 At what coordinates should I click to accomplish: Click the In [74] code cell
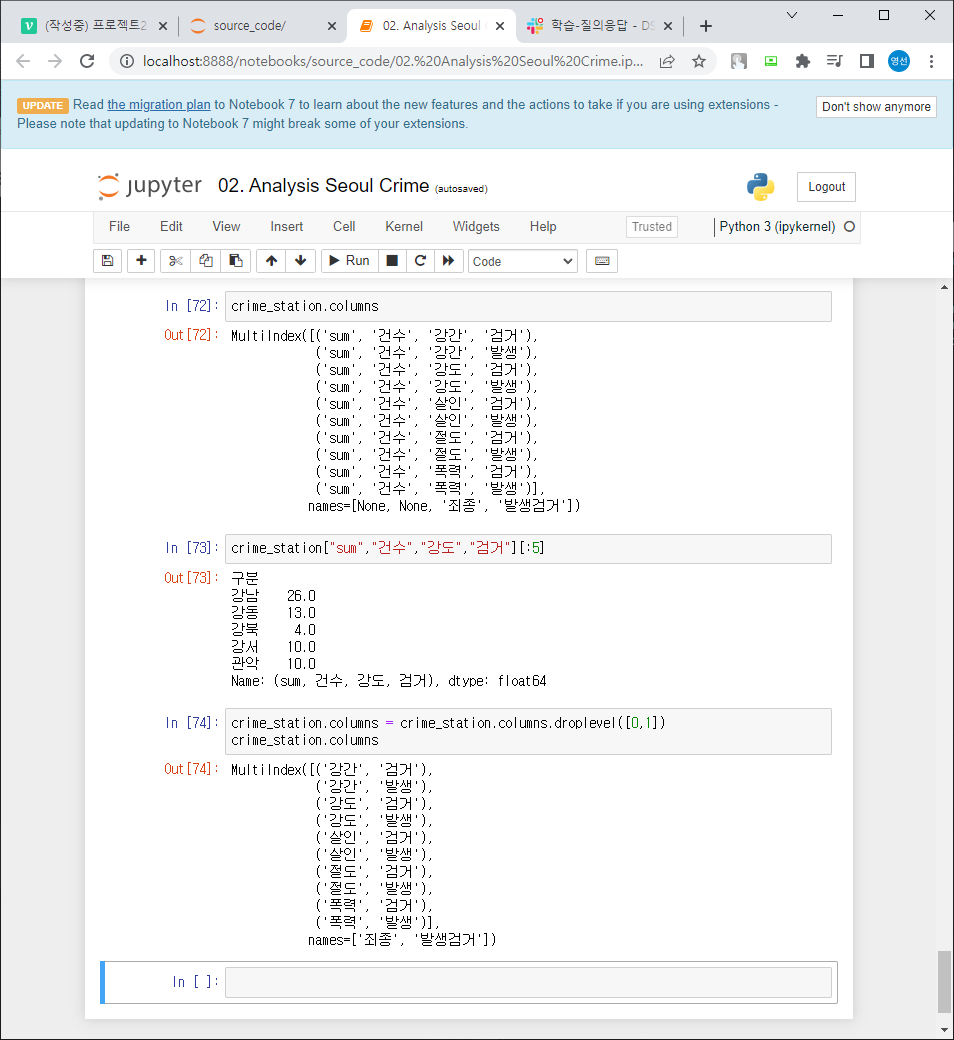point(528,732)
